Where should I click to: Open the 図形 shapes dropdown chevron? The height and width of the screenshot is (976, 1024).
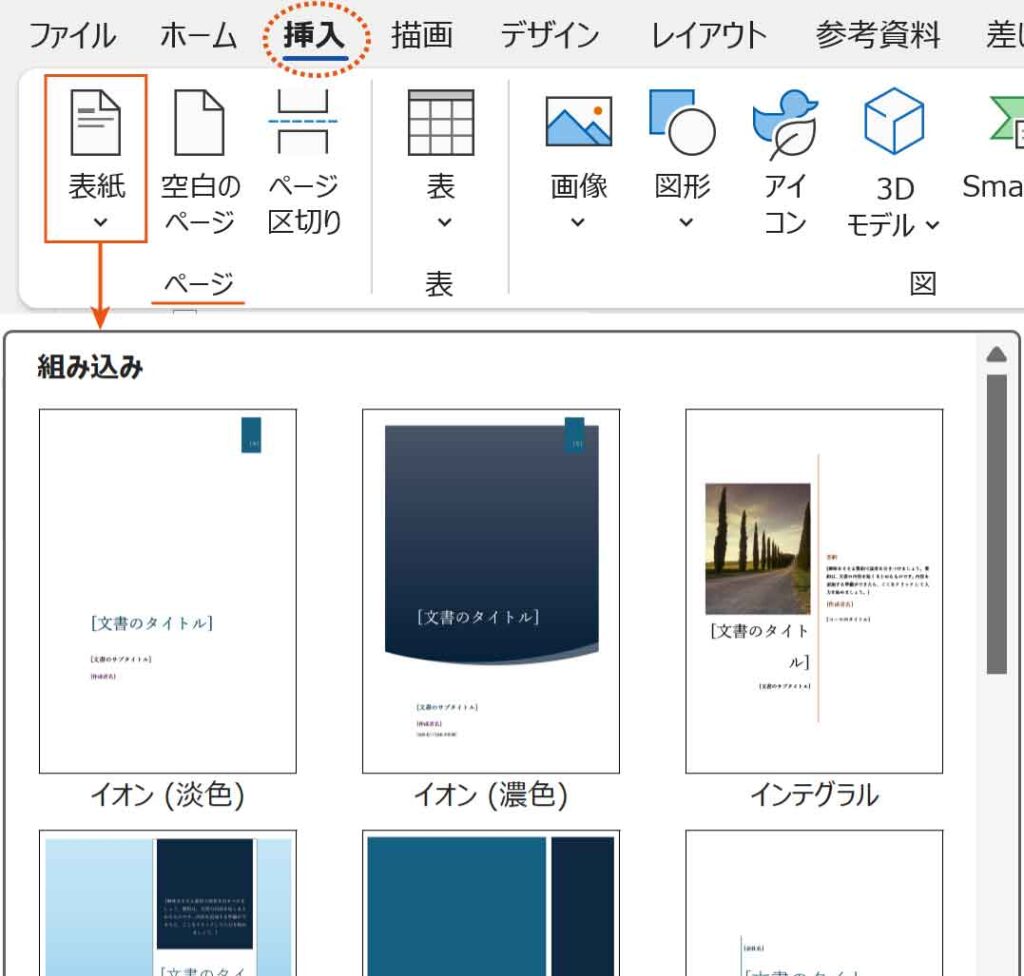685,222
